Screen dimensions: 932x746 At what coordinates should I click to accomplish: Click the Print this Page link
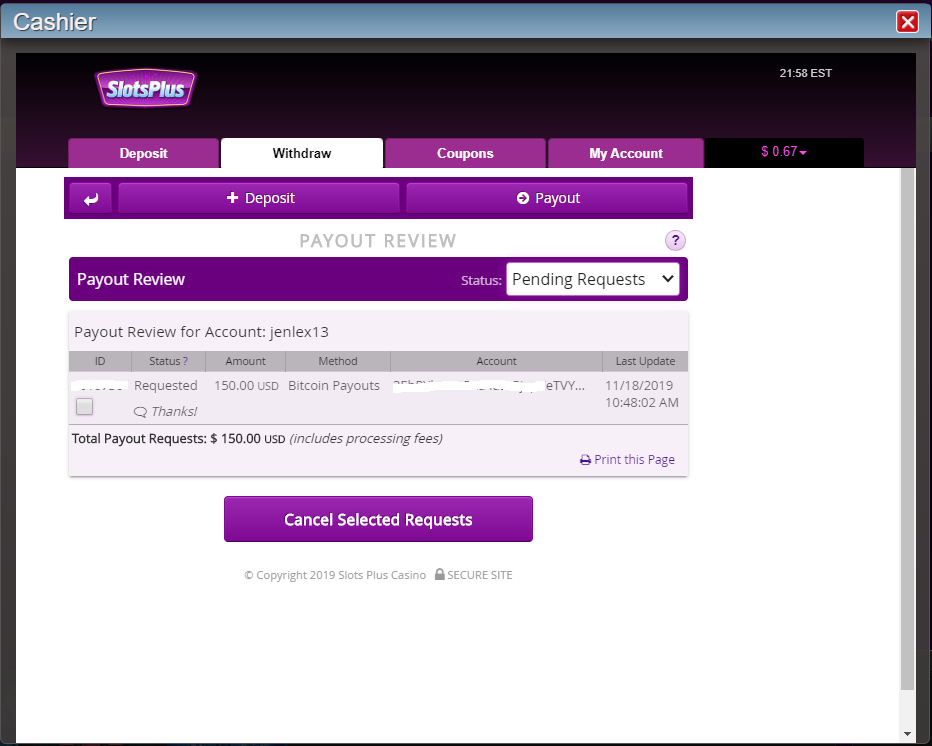627,459
